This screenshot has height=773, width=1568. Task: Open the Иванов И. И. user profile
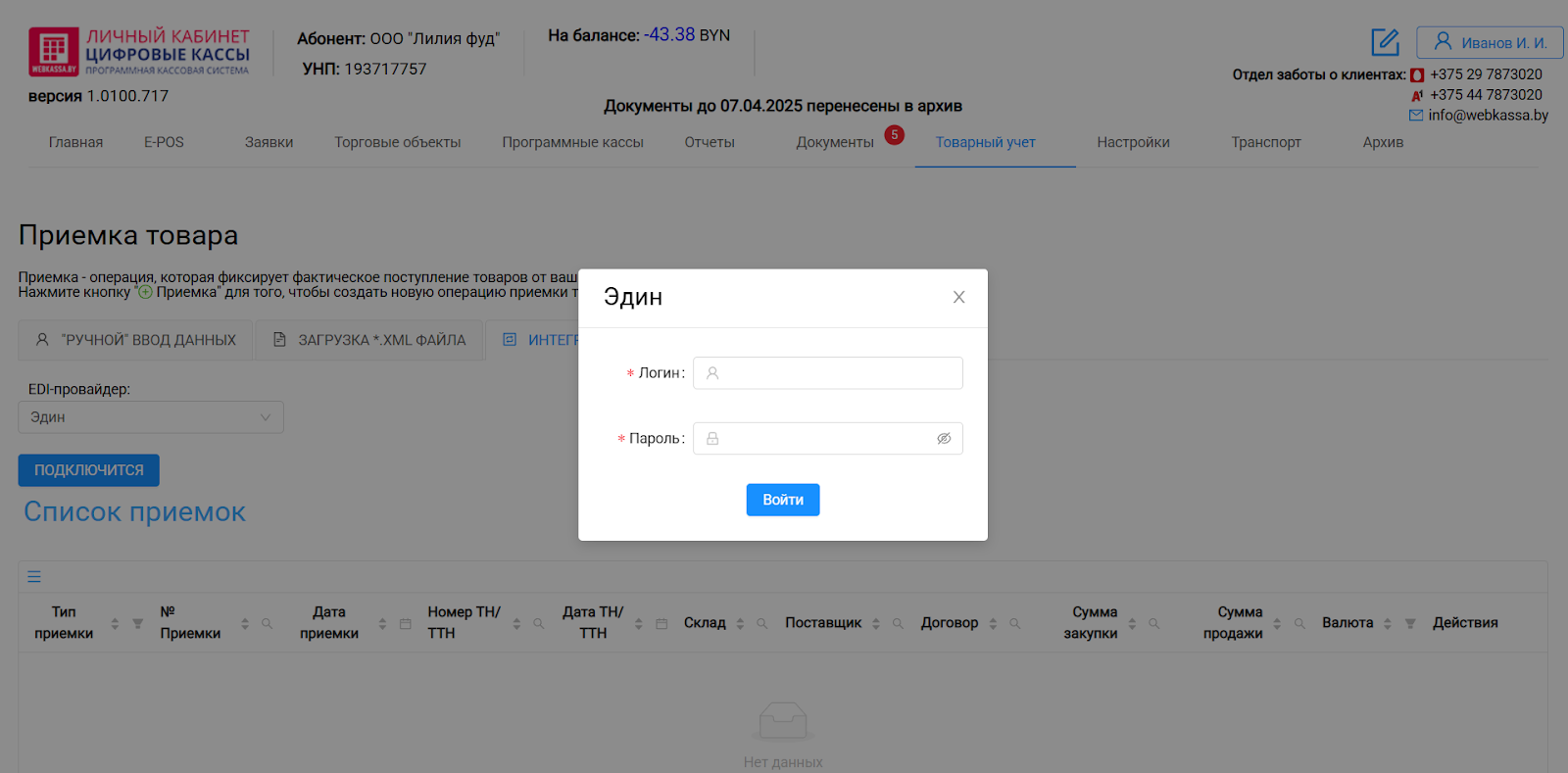(1489, 42)
